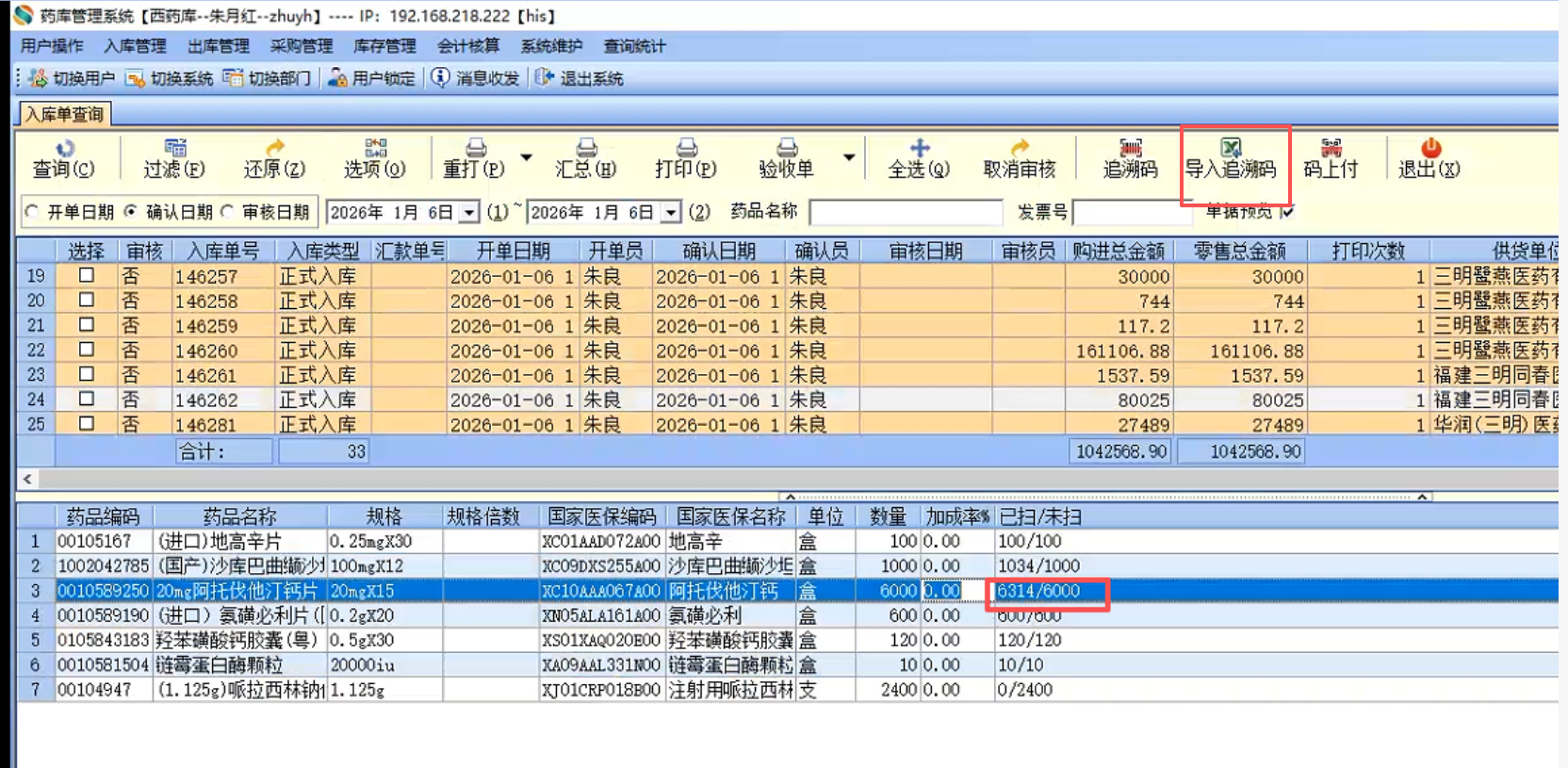Image resolution: width=1568 pixels, height=768 pixels.
Task: Sort by the 入库单号 column header
Action: [x=222, y=252]
